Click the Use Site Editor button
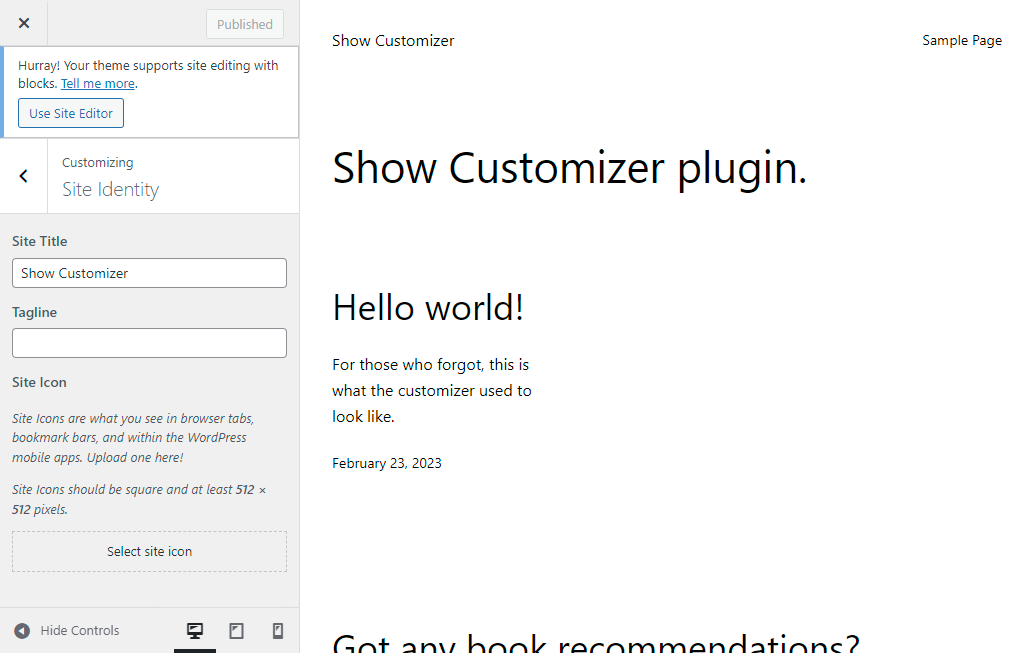The image size is (1034, 653). pyautogui.click(x=71, y=113)
